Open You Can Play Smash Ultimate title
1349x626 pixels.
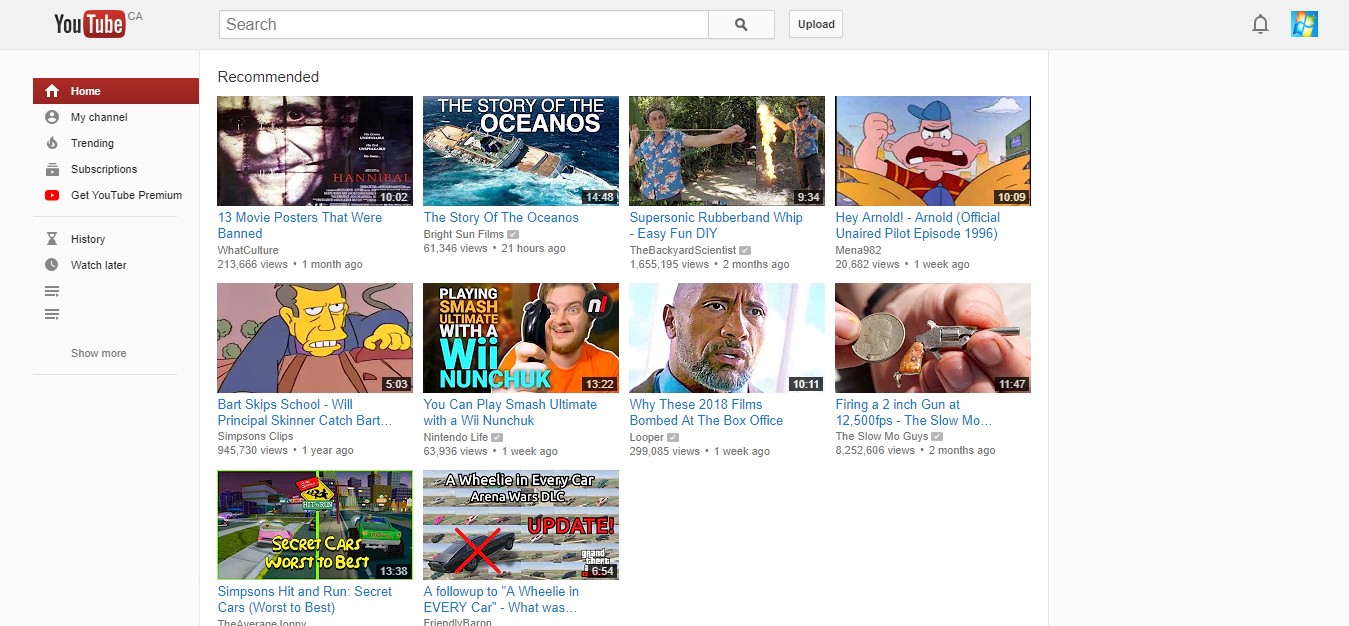pos(510,412)
